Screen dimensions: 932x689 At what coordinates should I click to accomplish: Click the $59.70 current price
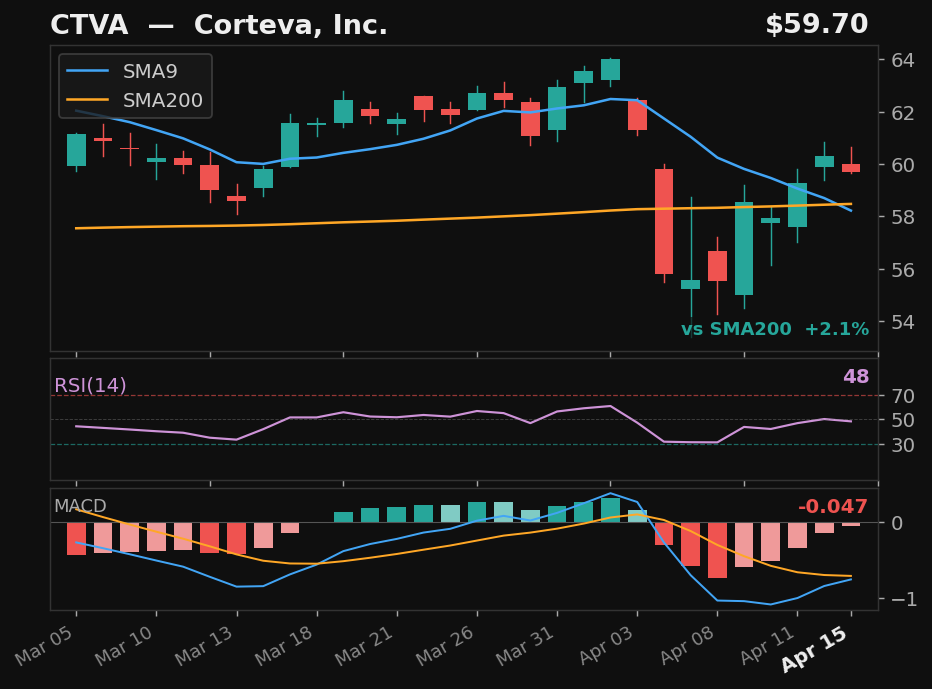tap(817, 24)
